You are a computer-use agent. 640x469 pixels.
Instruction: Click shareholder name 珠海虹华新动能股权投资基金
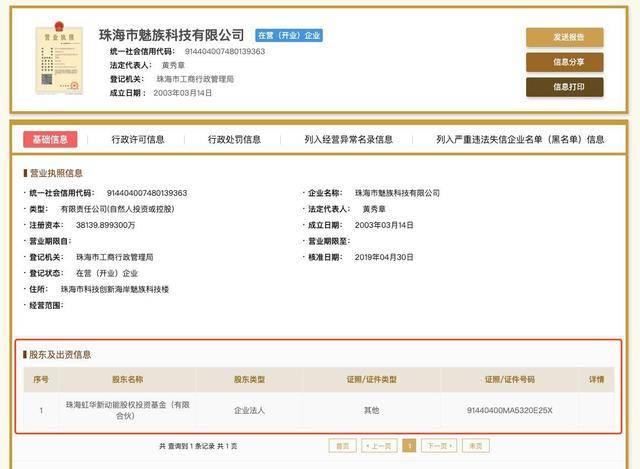(127, 410)
